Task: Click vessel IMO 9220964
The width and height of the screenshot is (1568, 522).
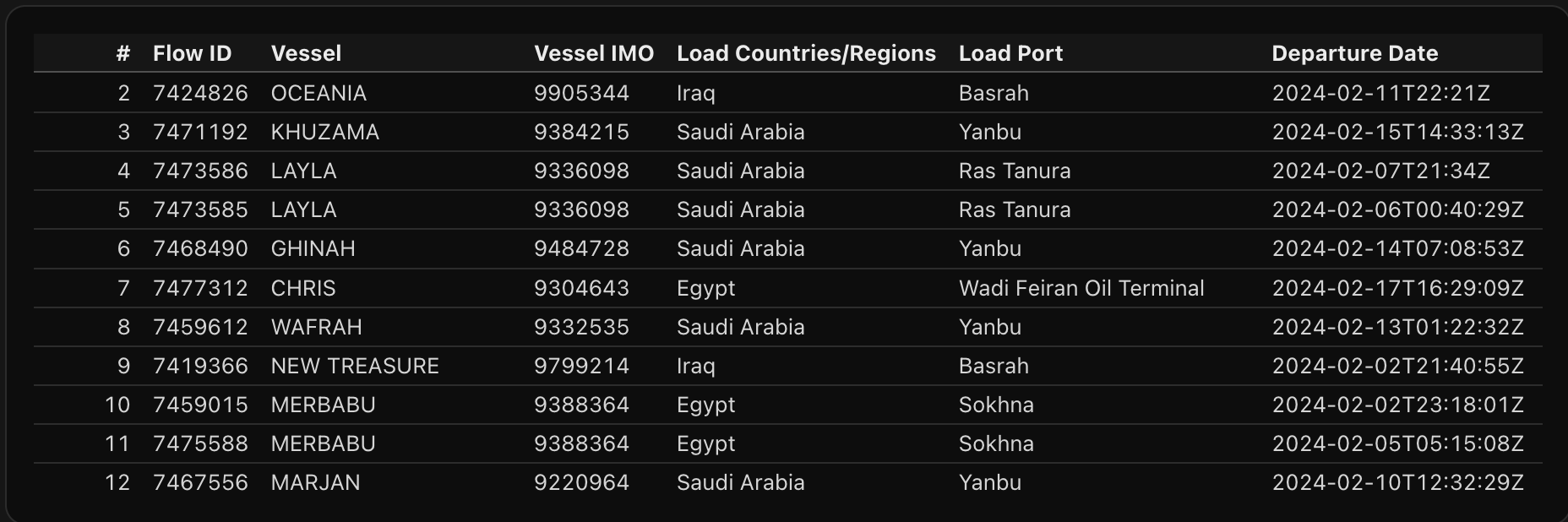Action: (581, 482)
